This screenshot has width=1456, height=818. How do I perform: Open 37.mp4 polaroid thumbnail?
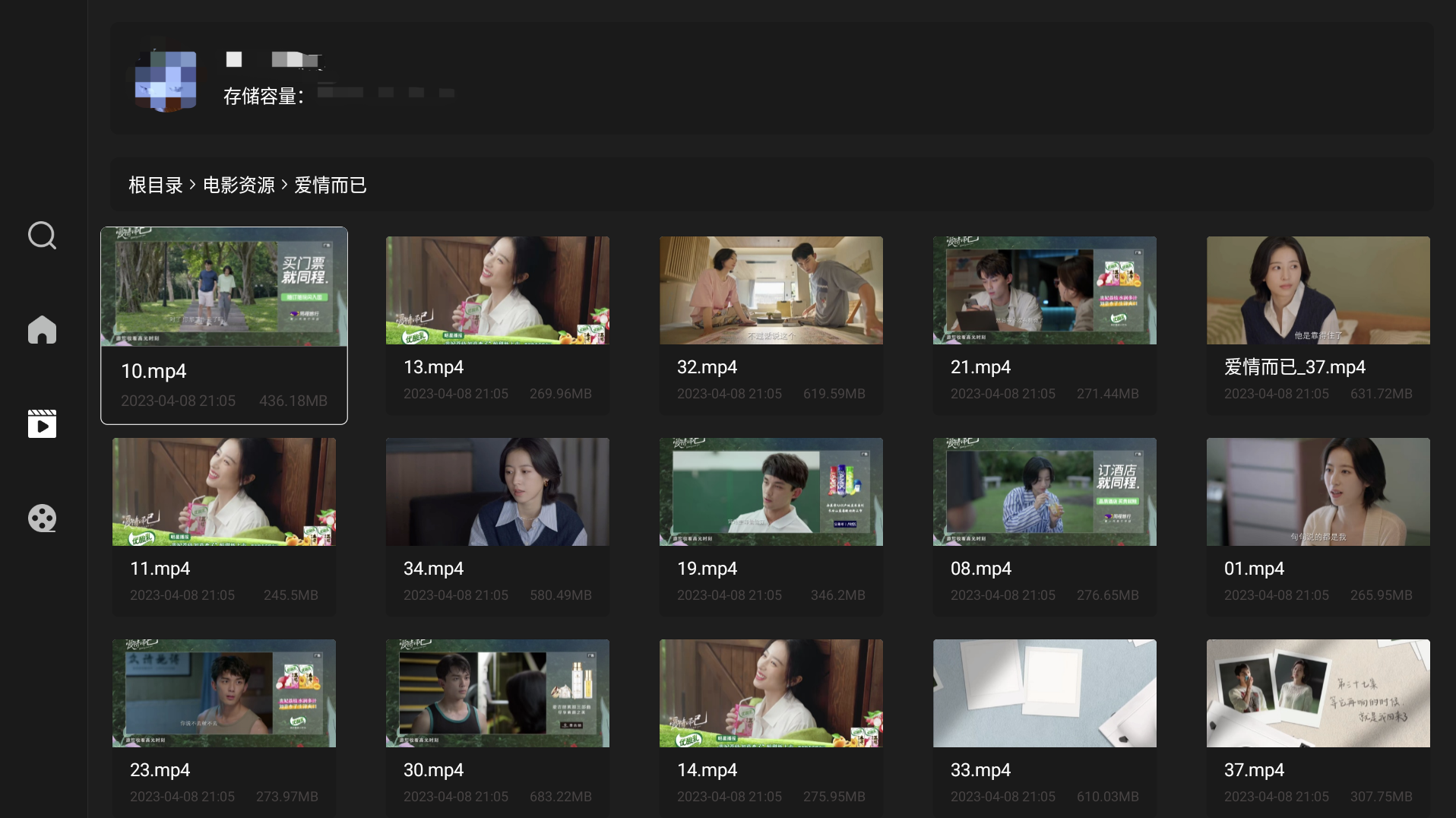point(1318,693)
